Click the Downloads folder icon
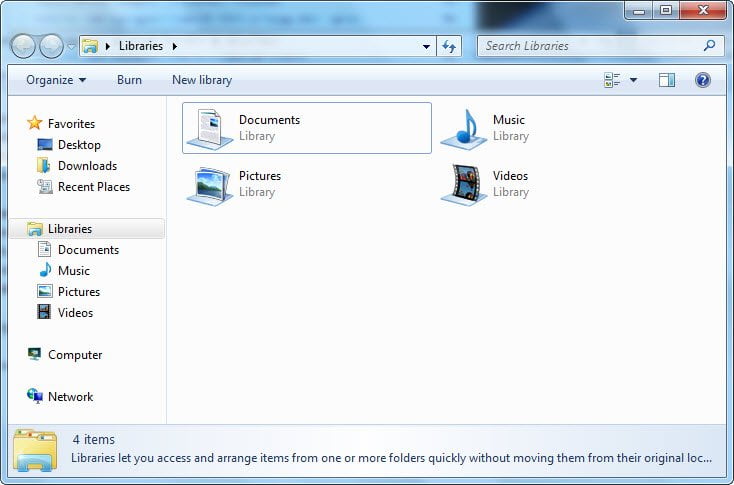 (44, 165)
